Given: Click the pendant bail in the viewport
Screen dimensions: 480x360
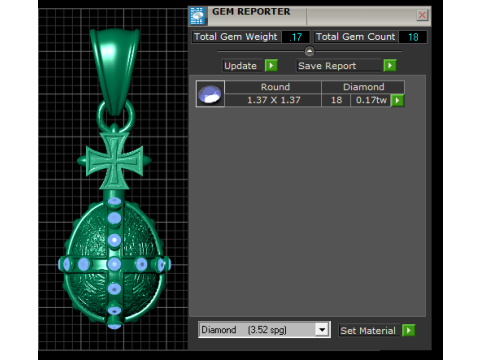Looking at the screenshot, I should coord(115,71).
